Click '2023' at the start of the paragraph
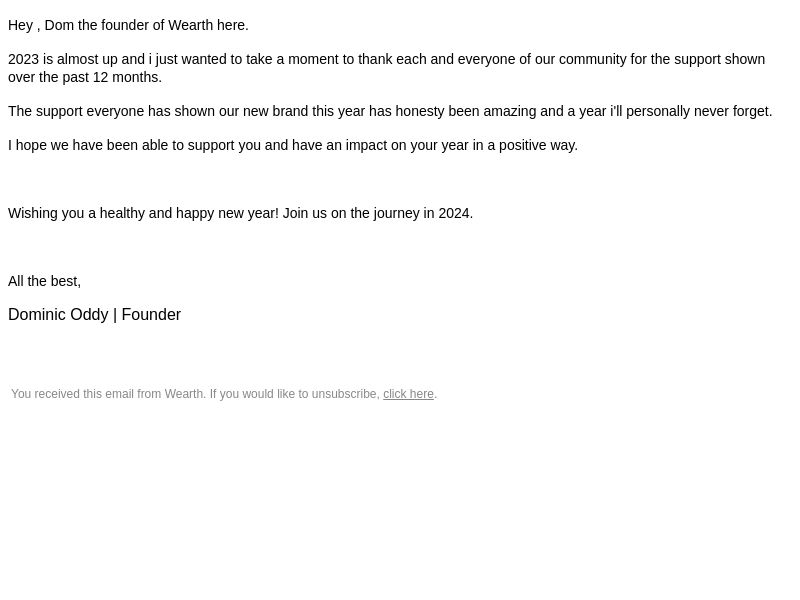 (23, 59)
